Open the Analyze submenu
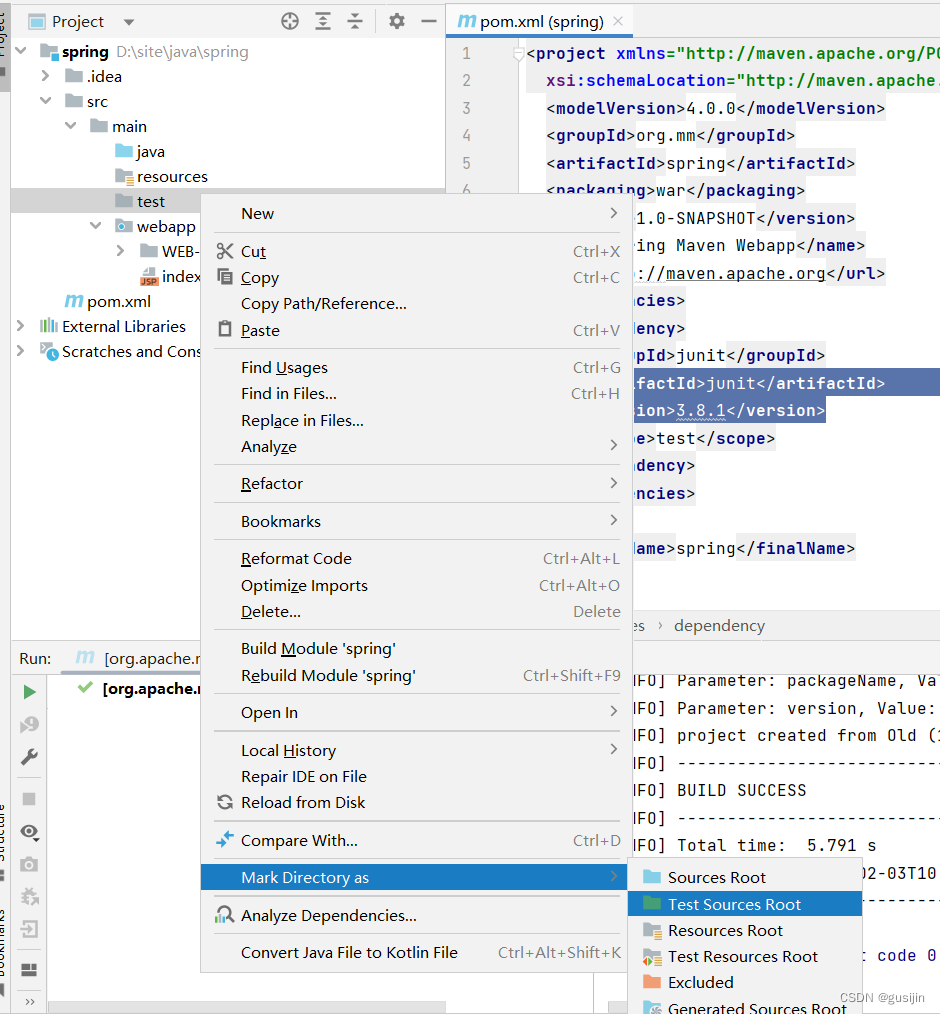The height and width of the screenshot is (1014, 940). pyautogui.click(x=417, y=446)
